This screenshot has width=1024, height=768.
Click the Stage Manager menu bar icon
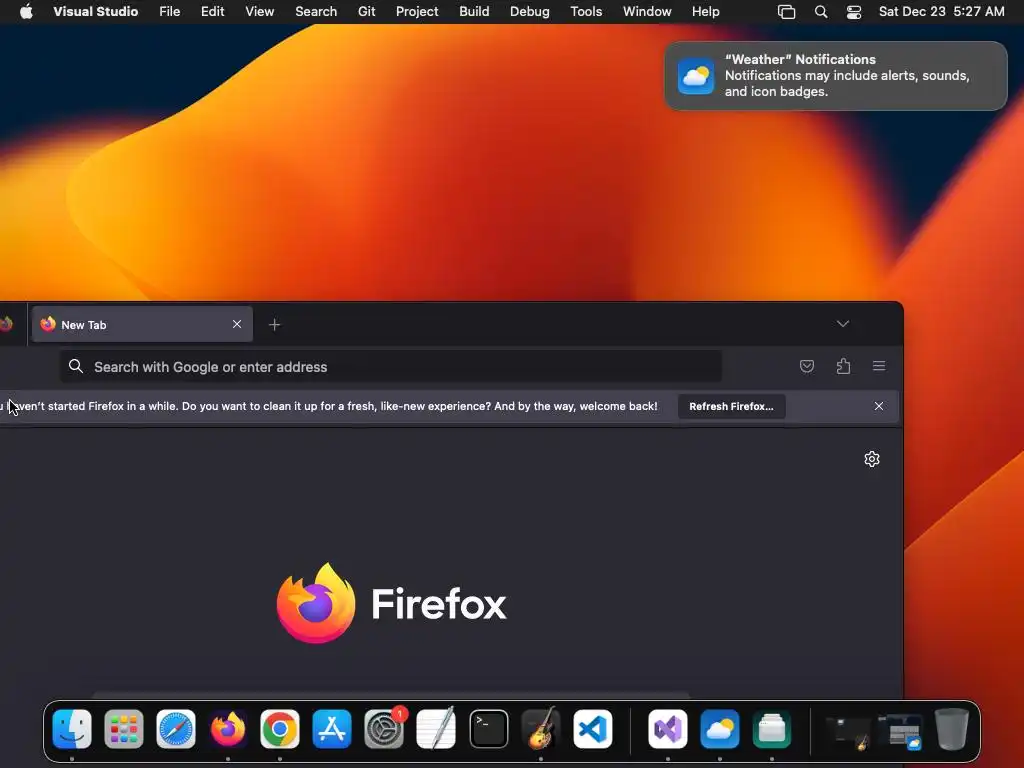coord(786,12)
